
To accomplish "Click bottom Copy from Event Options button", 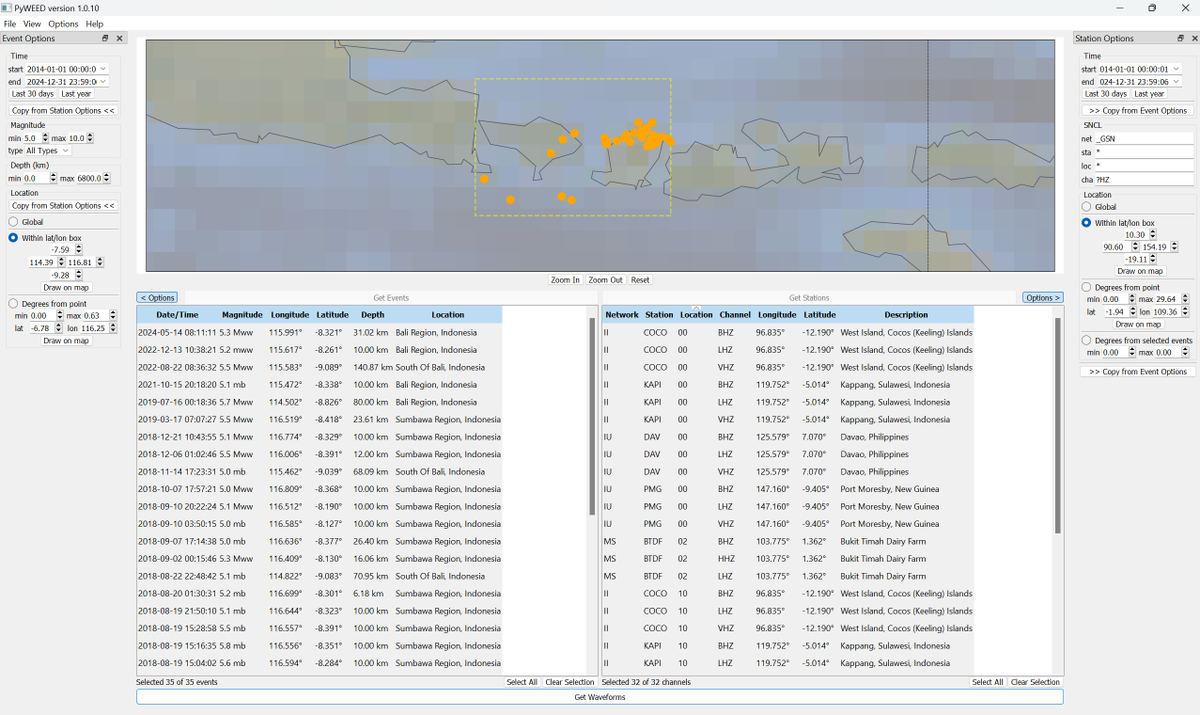I will 1138,371.
